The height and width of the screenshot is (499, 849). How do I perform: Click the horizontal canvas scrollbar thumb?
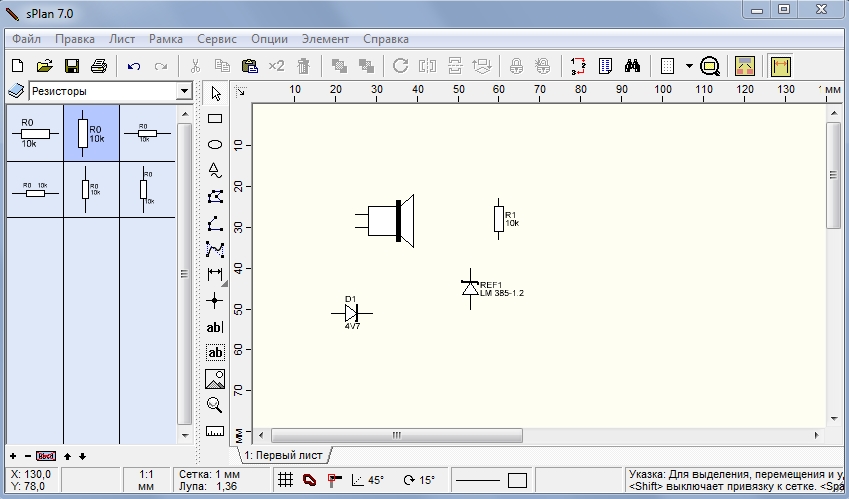[396, 435]
